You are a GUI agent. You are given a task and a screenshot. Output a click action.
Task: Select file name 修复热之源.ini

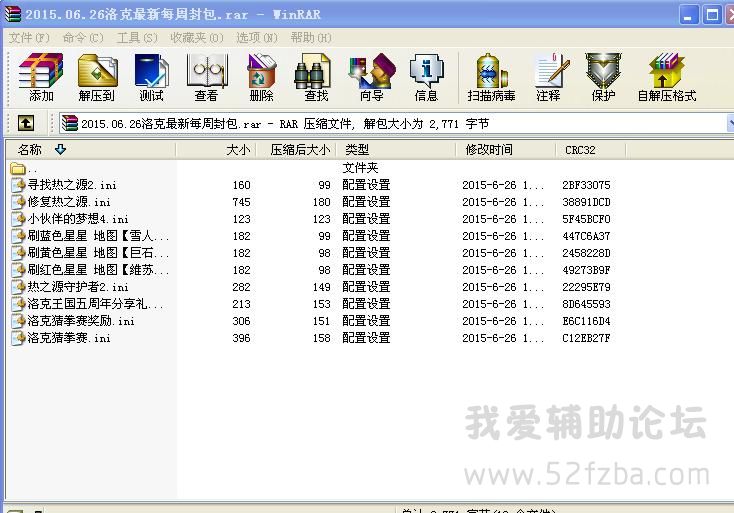[69, 202]
